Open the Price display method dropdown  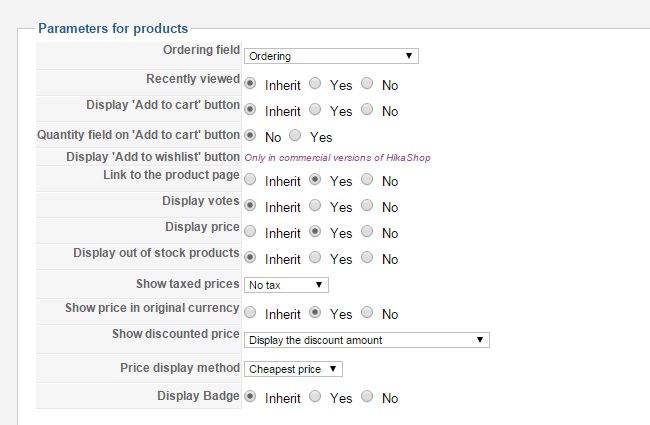point(293,369)
